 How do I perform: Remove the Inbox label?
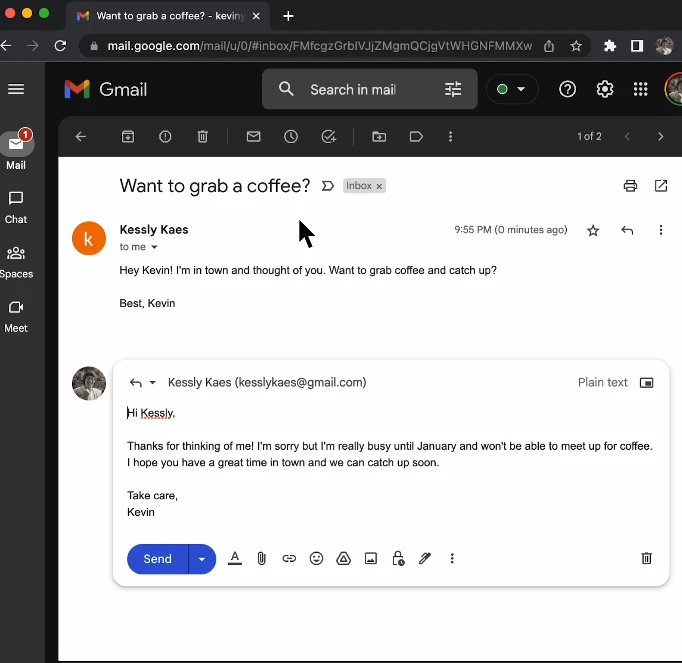click(x=379, y=186)
